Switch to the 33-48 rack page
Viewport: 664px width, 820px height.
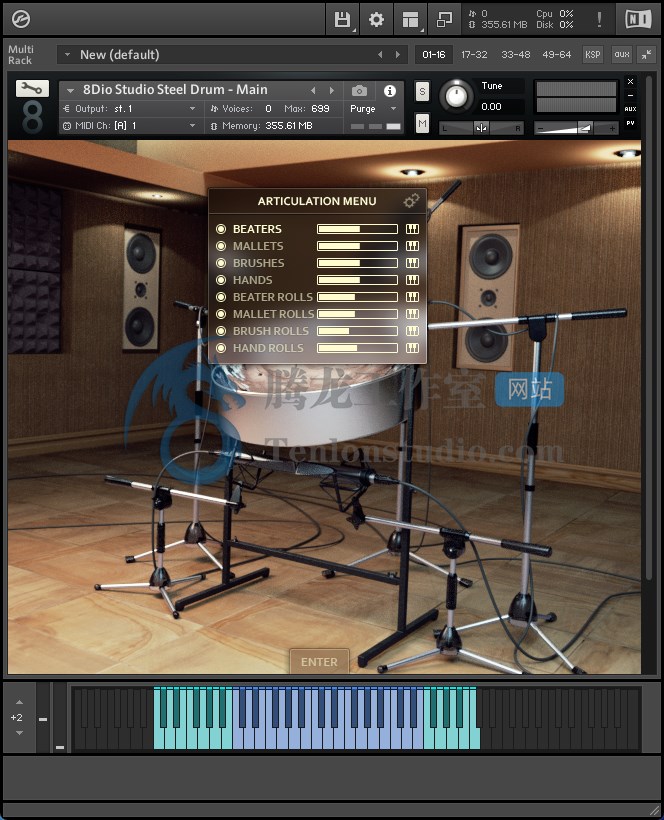point(516,54)
